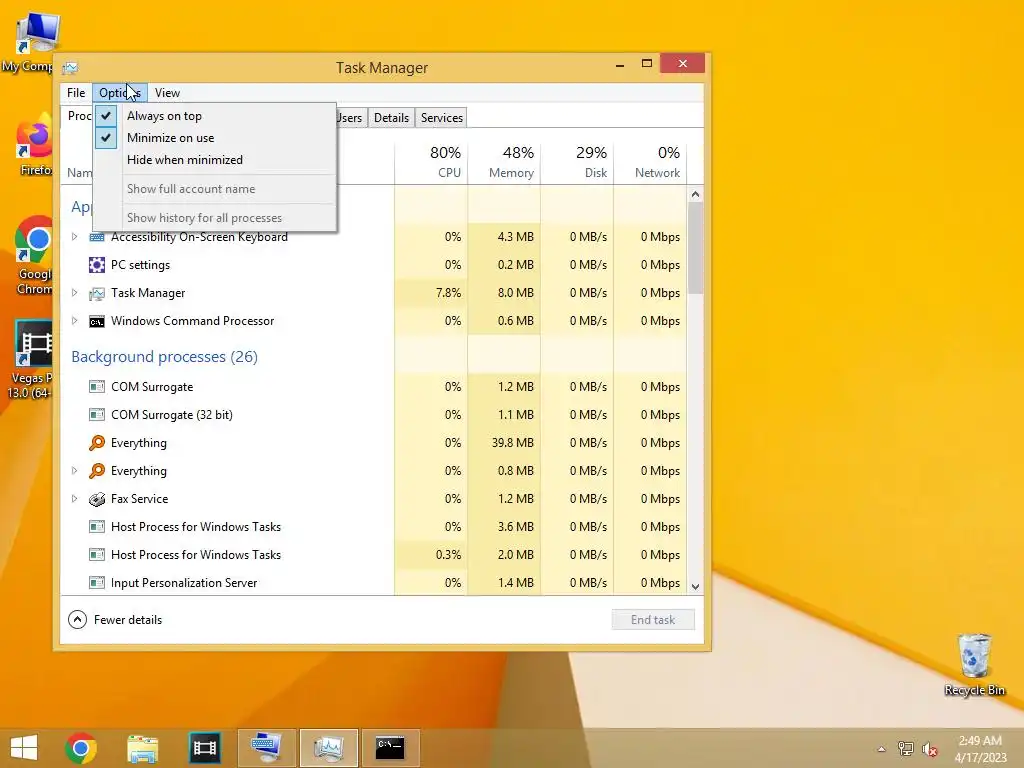Click Show full account name entry
The height and width of the screenshot is (768, 1024).
click(x=216, y=189)
